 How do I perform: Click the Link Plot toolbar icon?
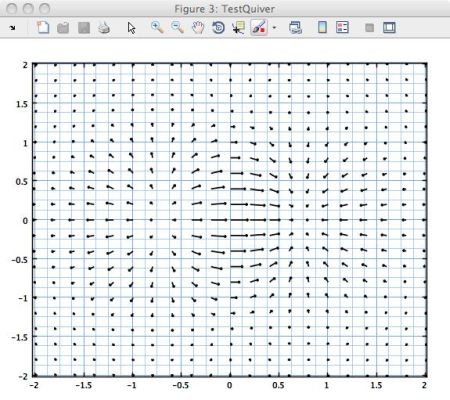pyautogui.click(x=295, y=28)
